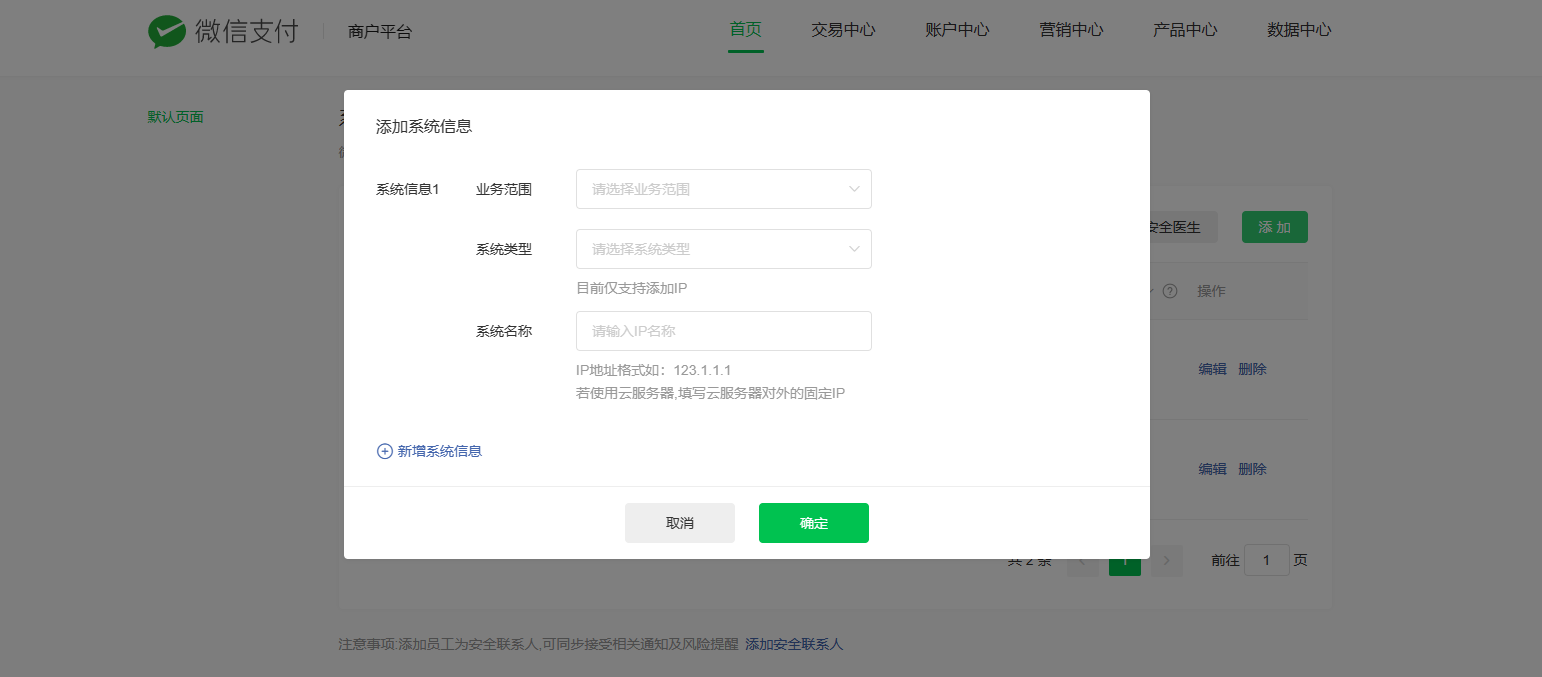Open the 业务范围 dropdown
The image size is (1542, 677).
click(723, 189)
